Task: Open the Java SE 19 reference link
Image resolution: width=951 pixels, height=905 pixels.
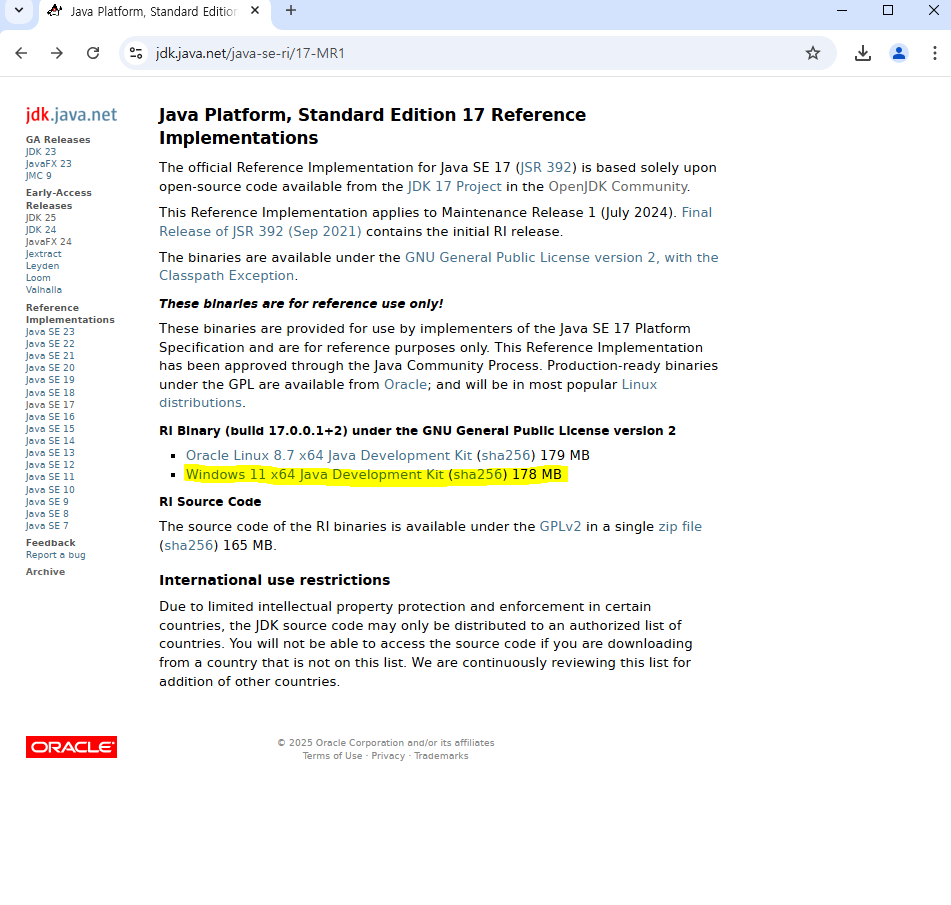Action: point(50,380)
